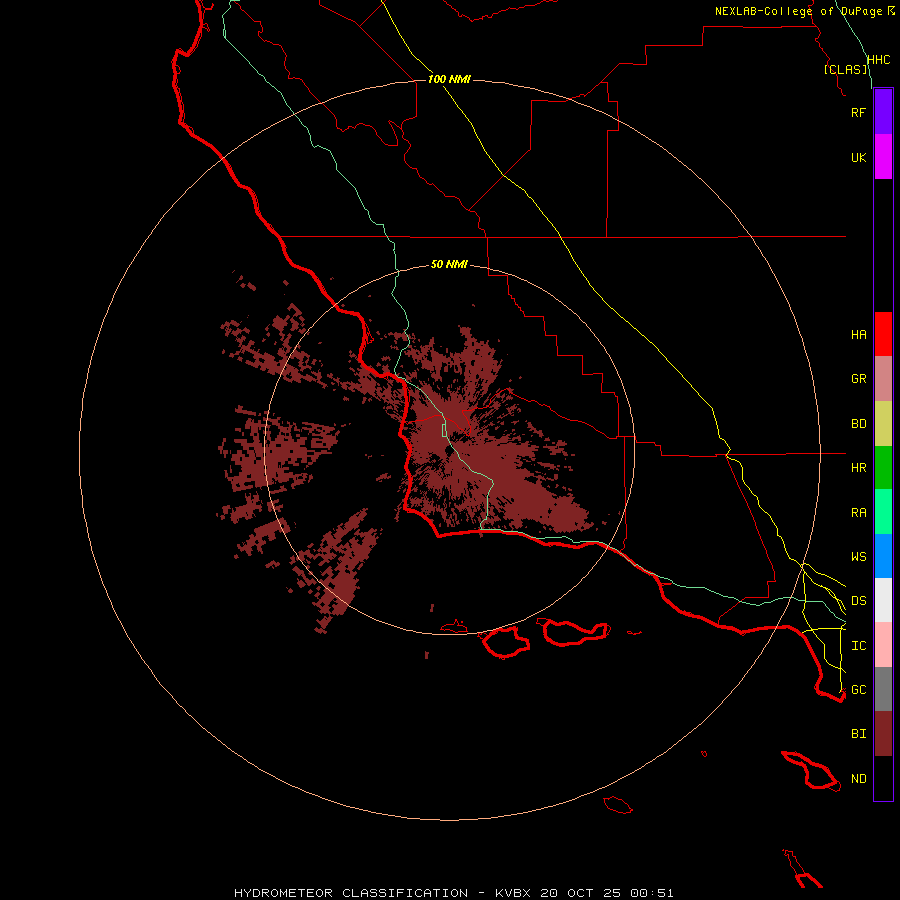
Task: Select the IC light pink swatch
Action: (x=883, y=645)
